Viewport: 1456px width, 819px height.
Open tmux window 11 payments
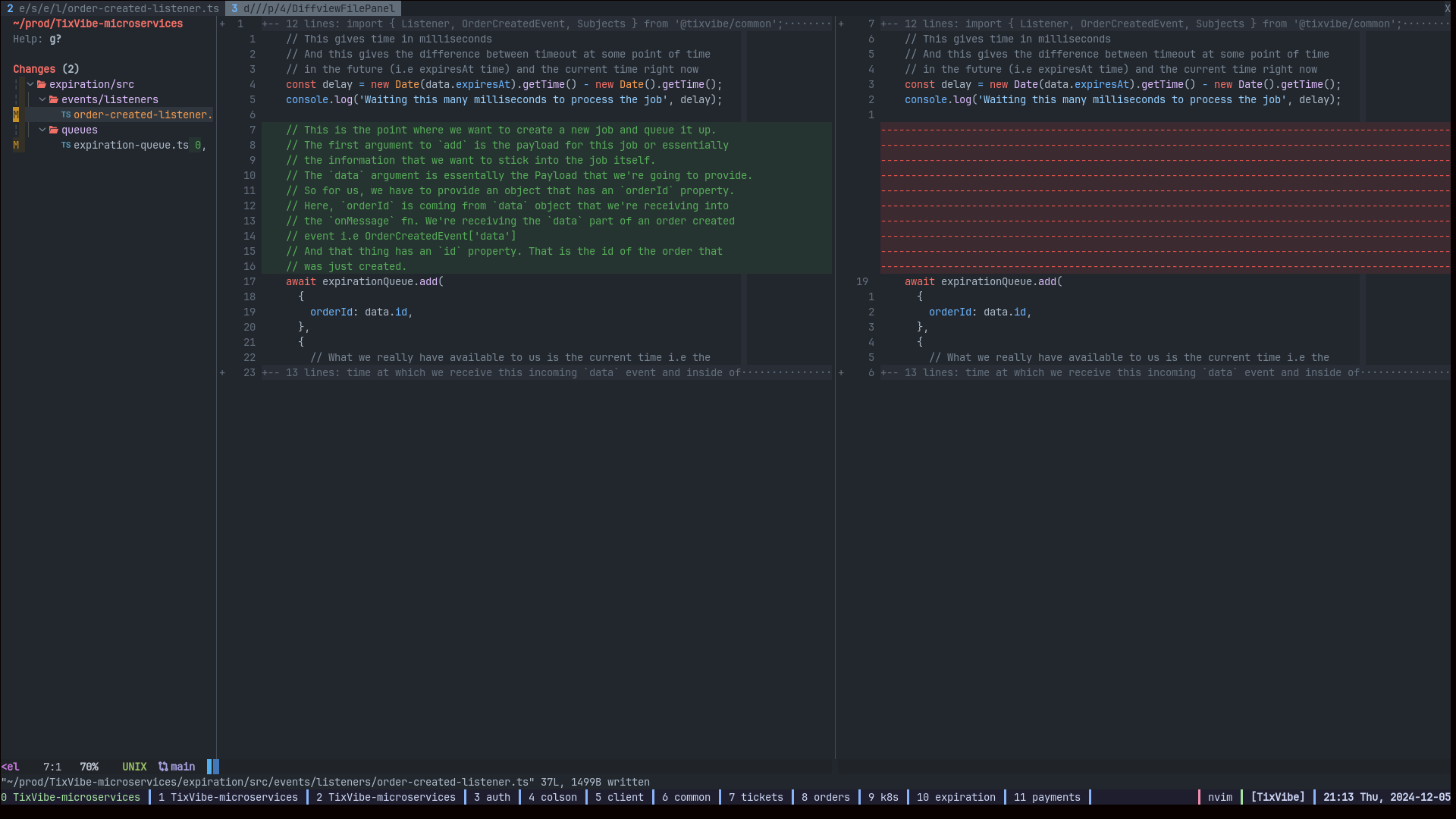pyautogui.click(x=1046, y=797)
